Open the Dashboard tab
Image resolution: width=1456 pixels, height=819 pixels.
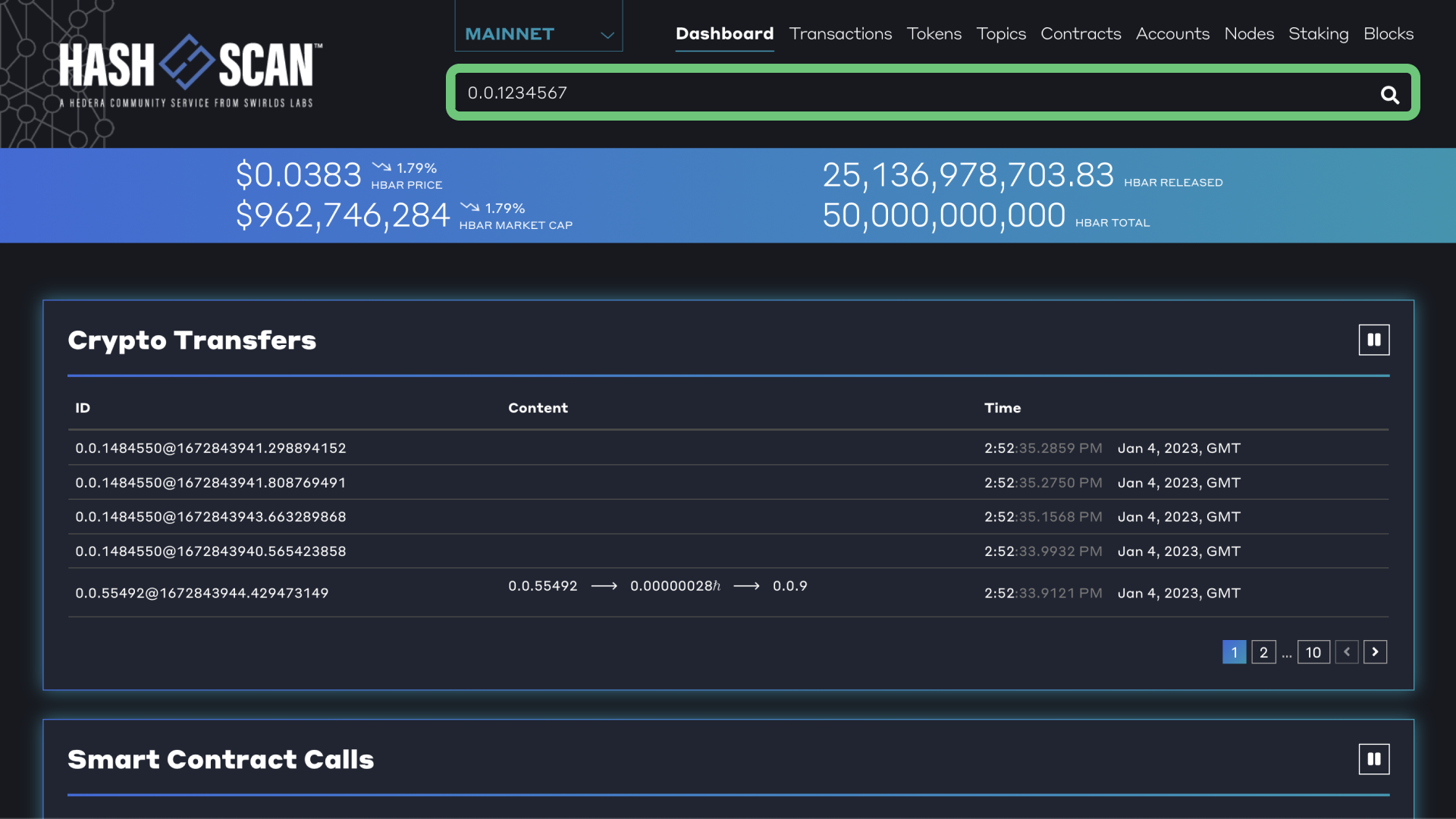point(724,34)
